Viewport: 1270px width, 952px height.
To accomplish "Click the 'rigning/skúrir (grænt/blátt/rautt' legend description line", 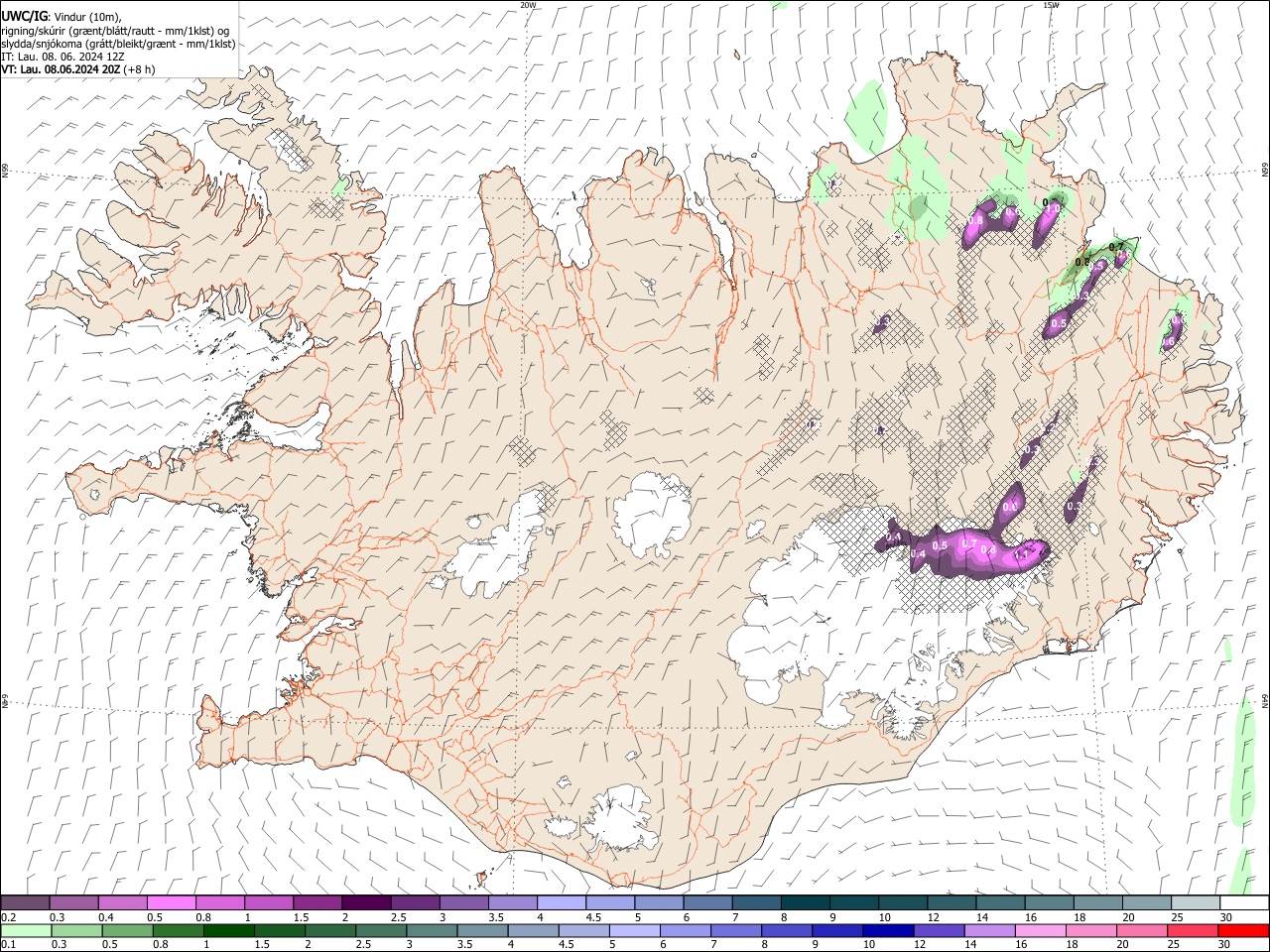I will (115, 30).
